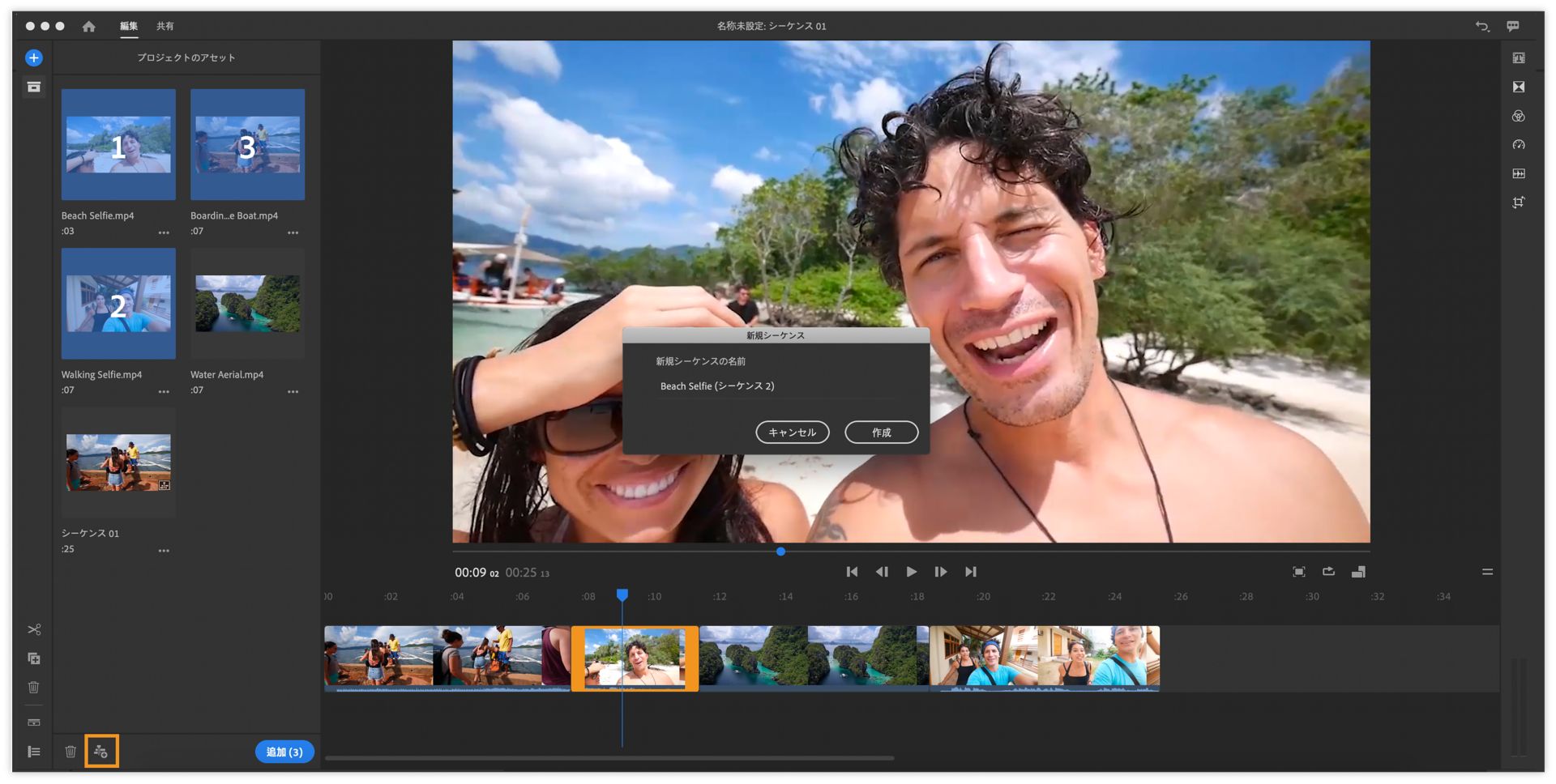Show the track controls icon
1556x784 pixels.
(x=34, y=752)
